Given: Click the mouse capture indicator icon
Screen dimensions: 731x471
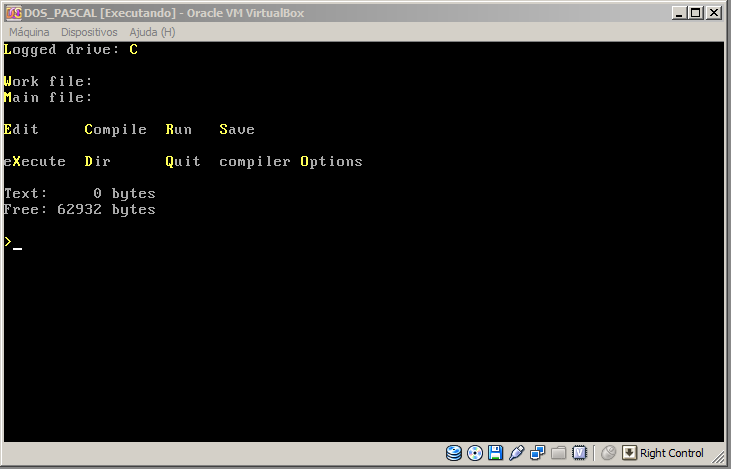Looking at the screenshot, I should click(x=608, y=453).
